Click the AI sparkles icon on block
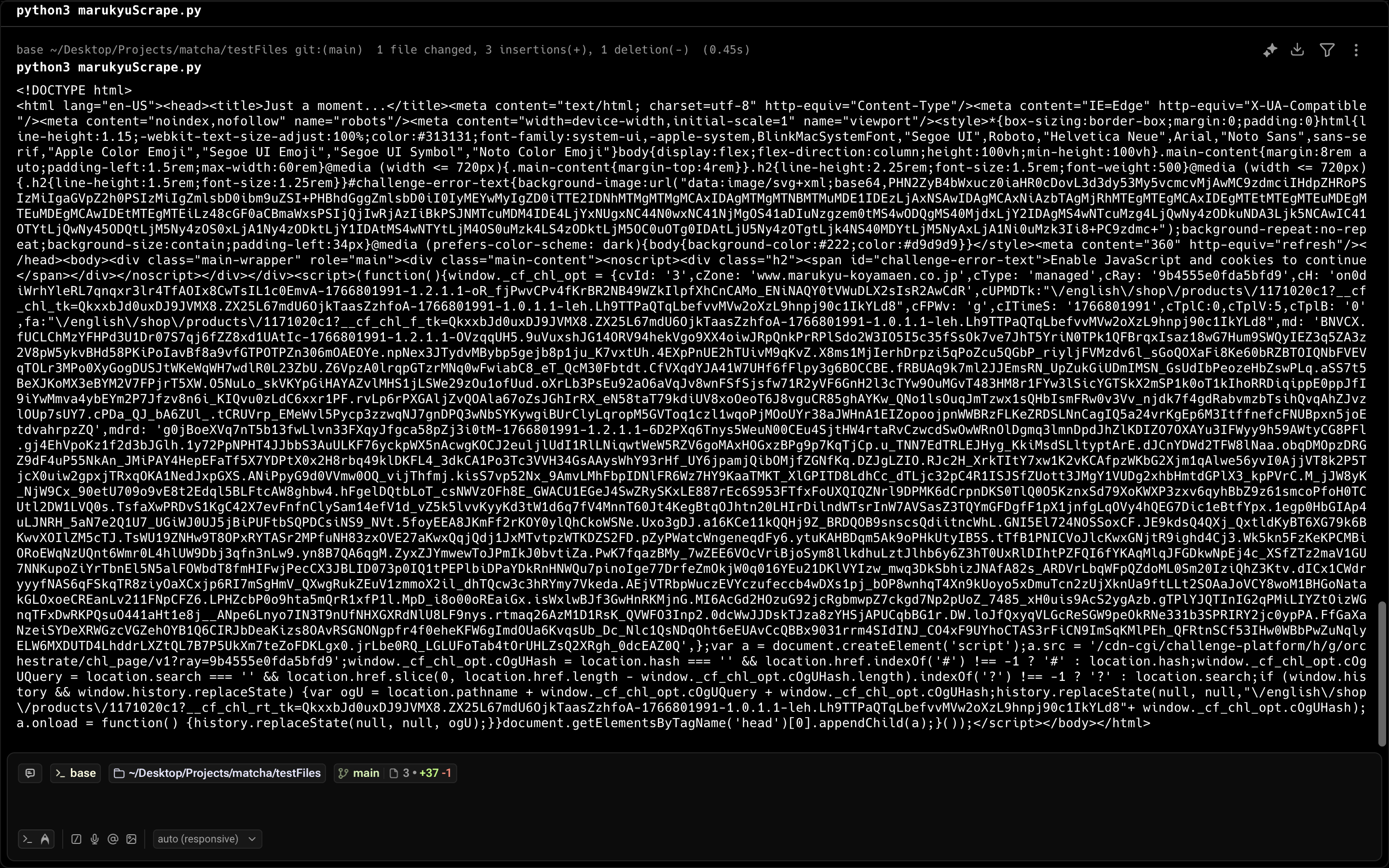 (1269, 51)
